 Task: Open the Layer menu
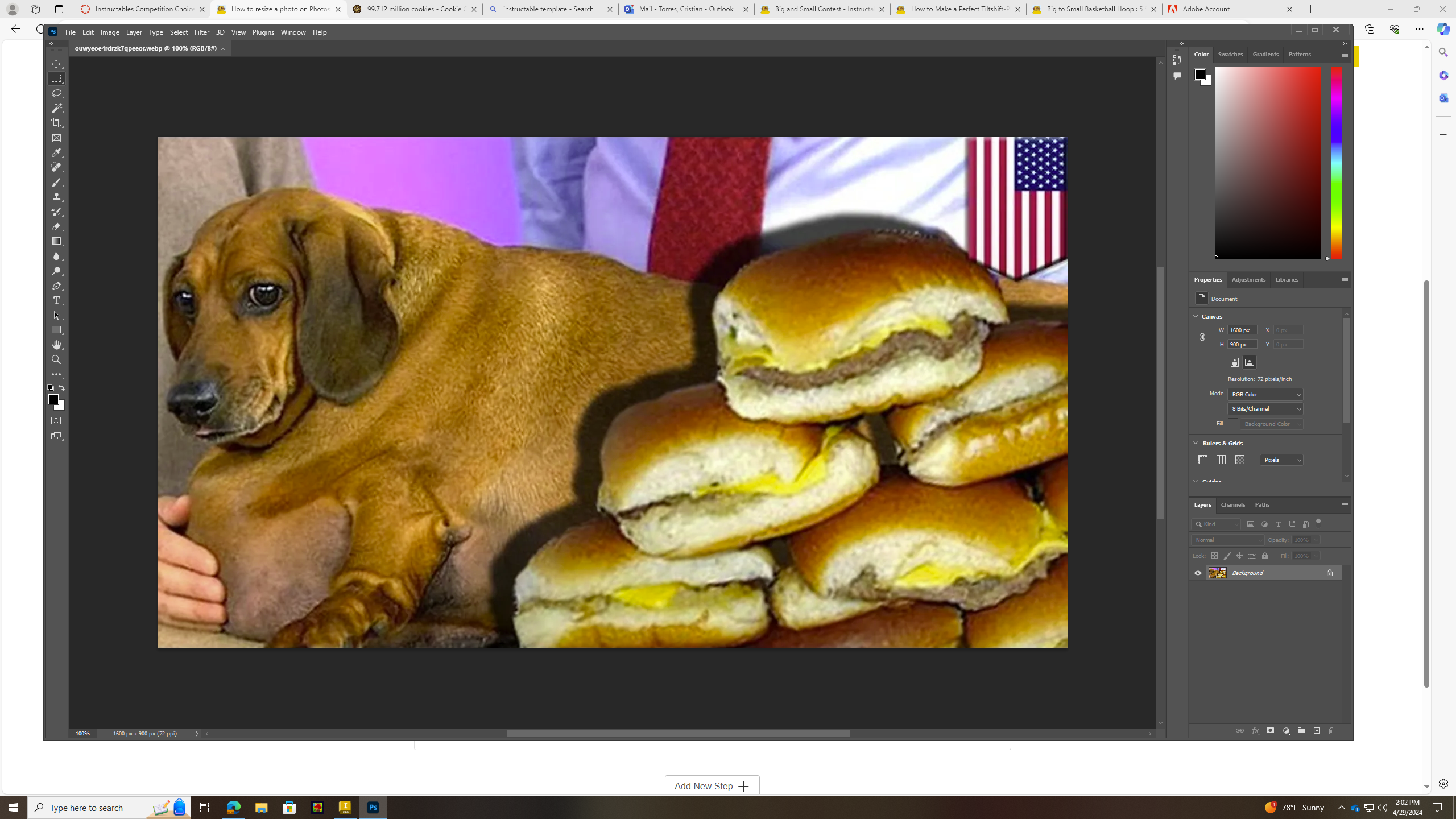point(134,32)
